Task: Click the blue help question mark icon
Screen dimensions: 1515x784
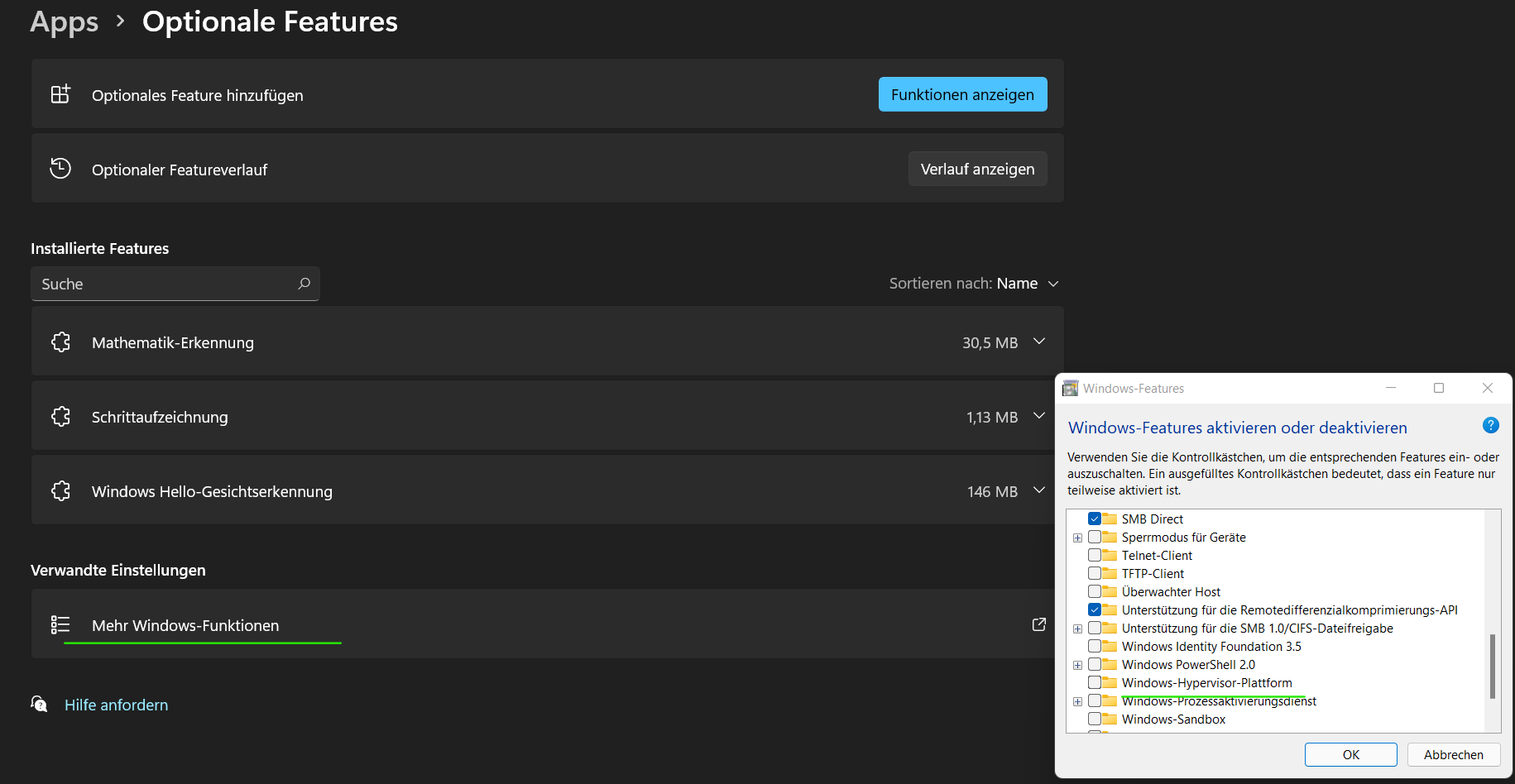Action: (1490, 425)
